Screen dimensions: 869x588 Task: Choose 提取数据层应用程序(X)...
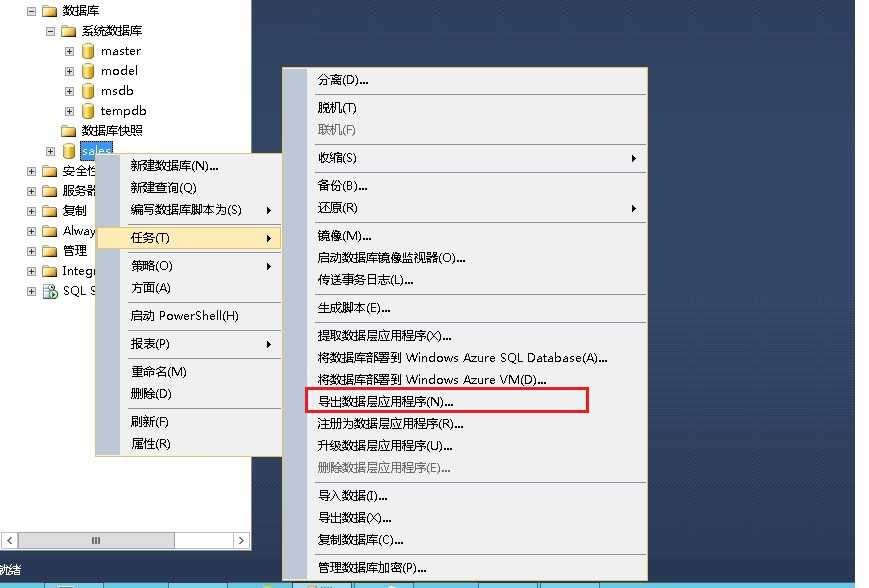tap(464, 336)
